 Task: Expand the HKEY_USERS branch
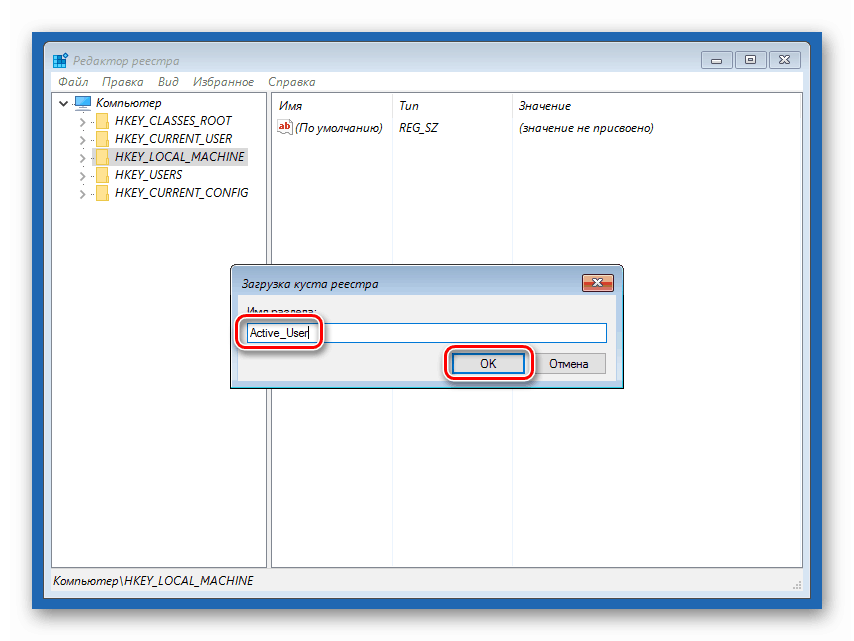click(x=82, y=176)
